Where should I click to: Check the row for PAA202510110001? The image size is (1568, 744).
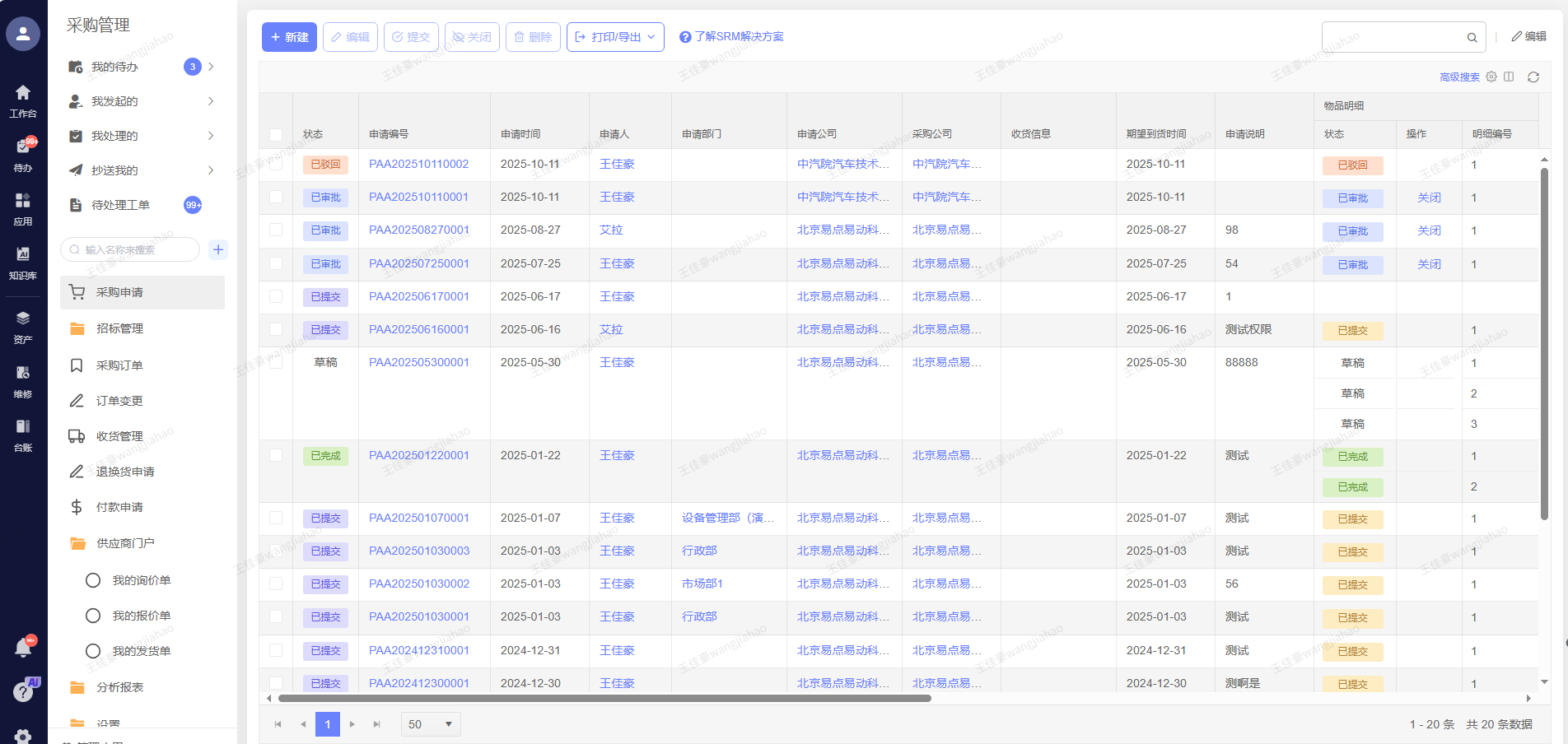(x=276, y=198)
